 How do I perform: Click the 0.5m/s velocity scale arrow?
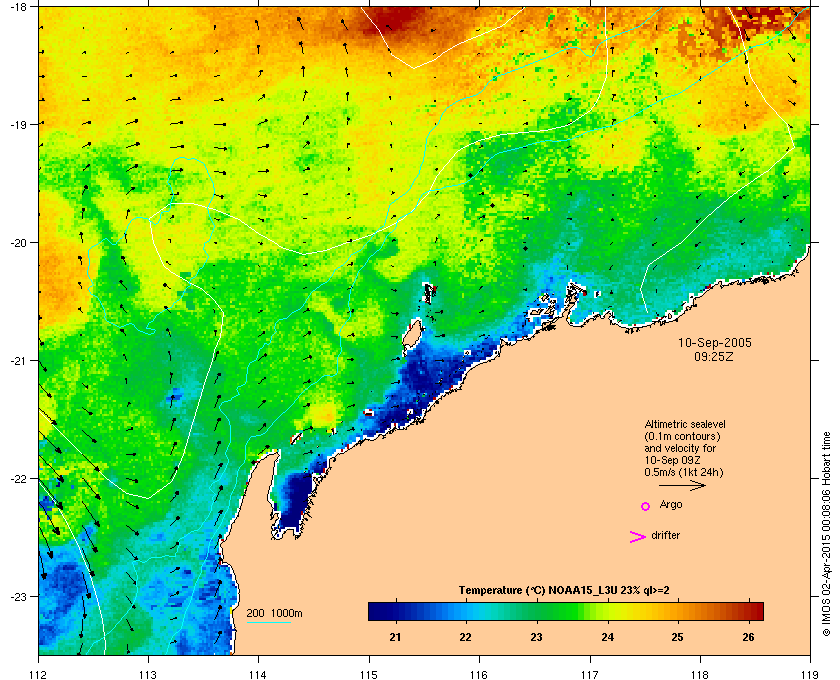[682, 486]
